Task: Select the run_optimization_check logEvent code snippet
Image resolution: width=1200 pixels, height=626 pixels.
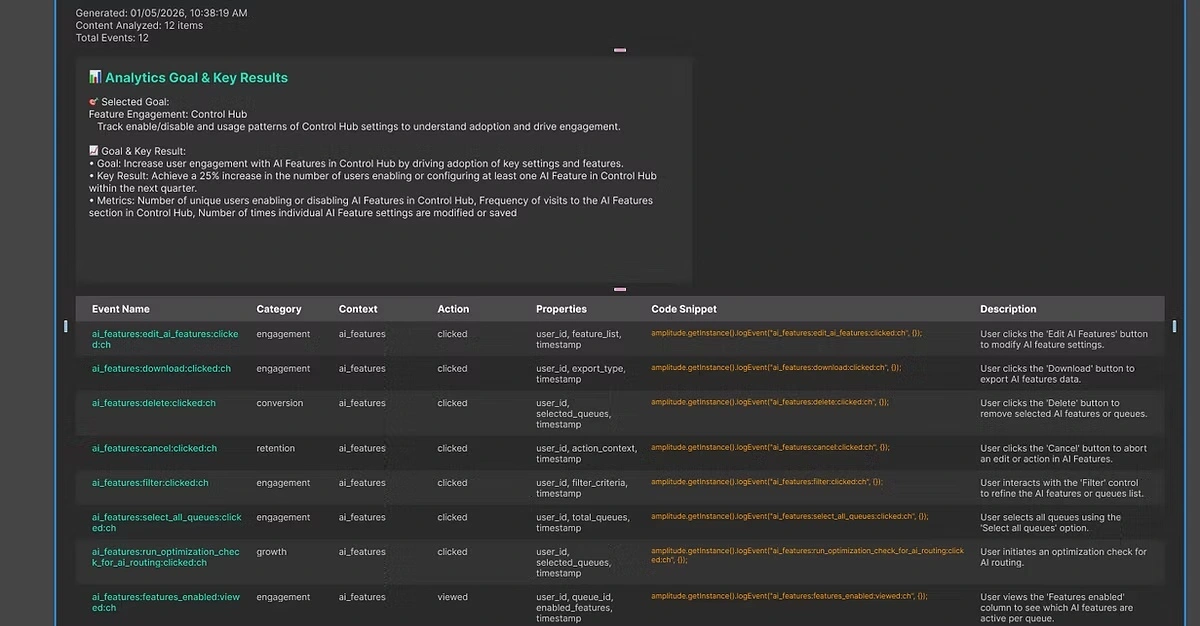Action: pos(807,555)
